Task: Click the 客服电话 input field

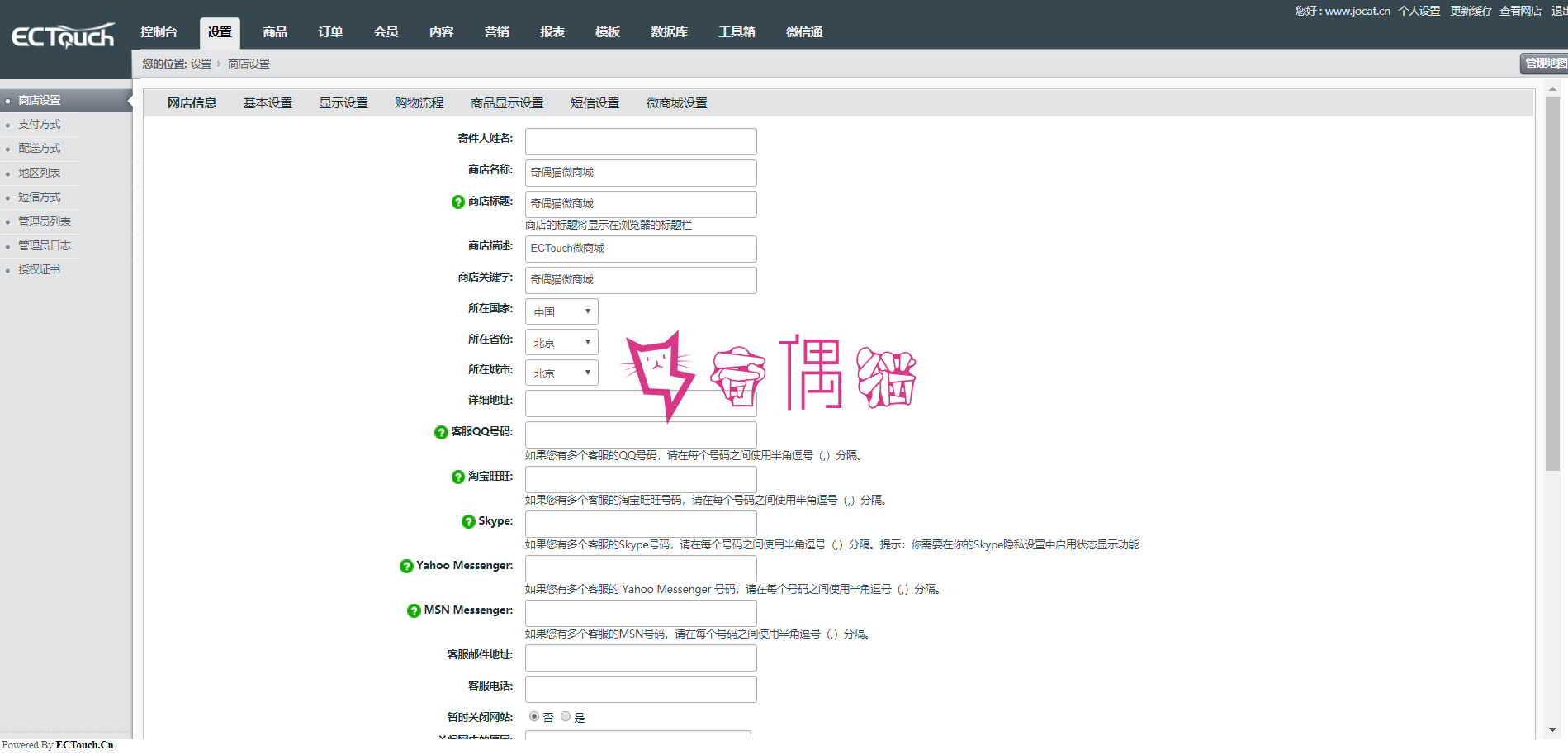Action: click(x=641, y=689)
